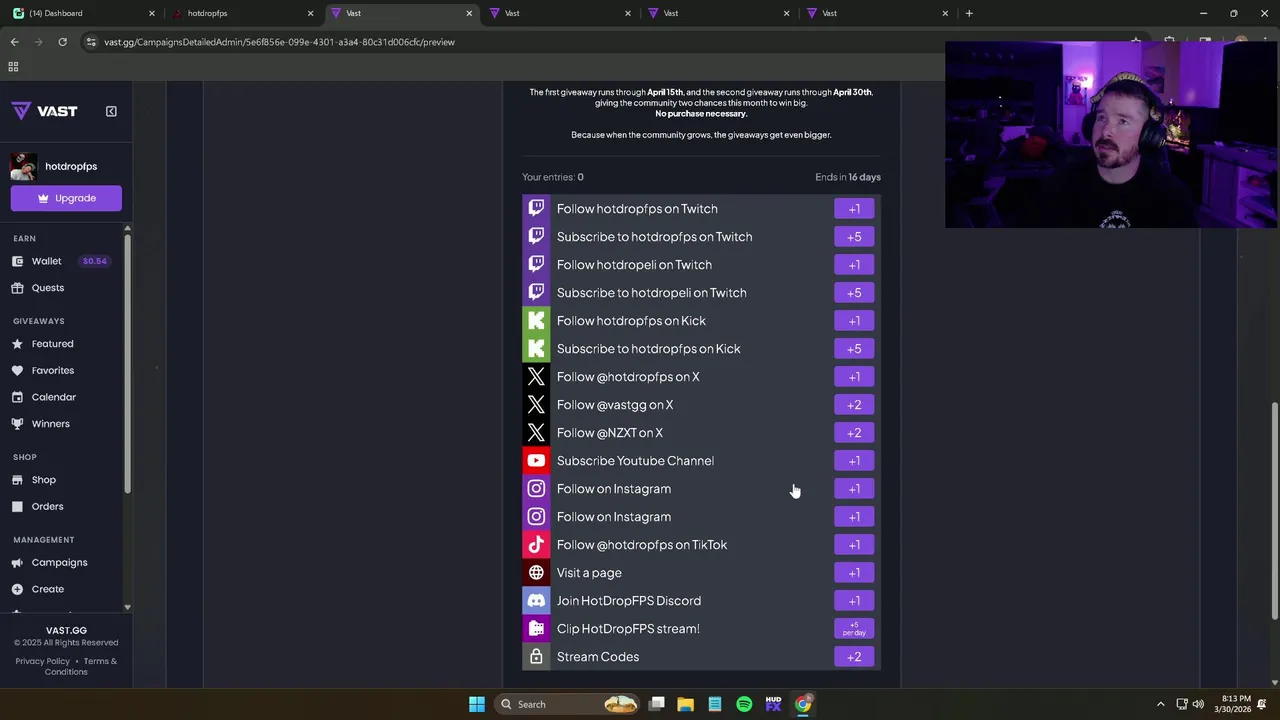Open the Wallet page from the sidebar
1280x720 pixels.
(x=46, y=261)
